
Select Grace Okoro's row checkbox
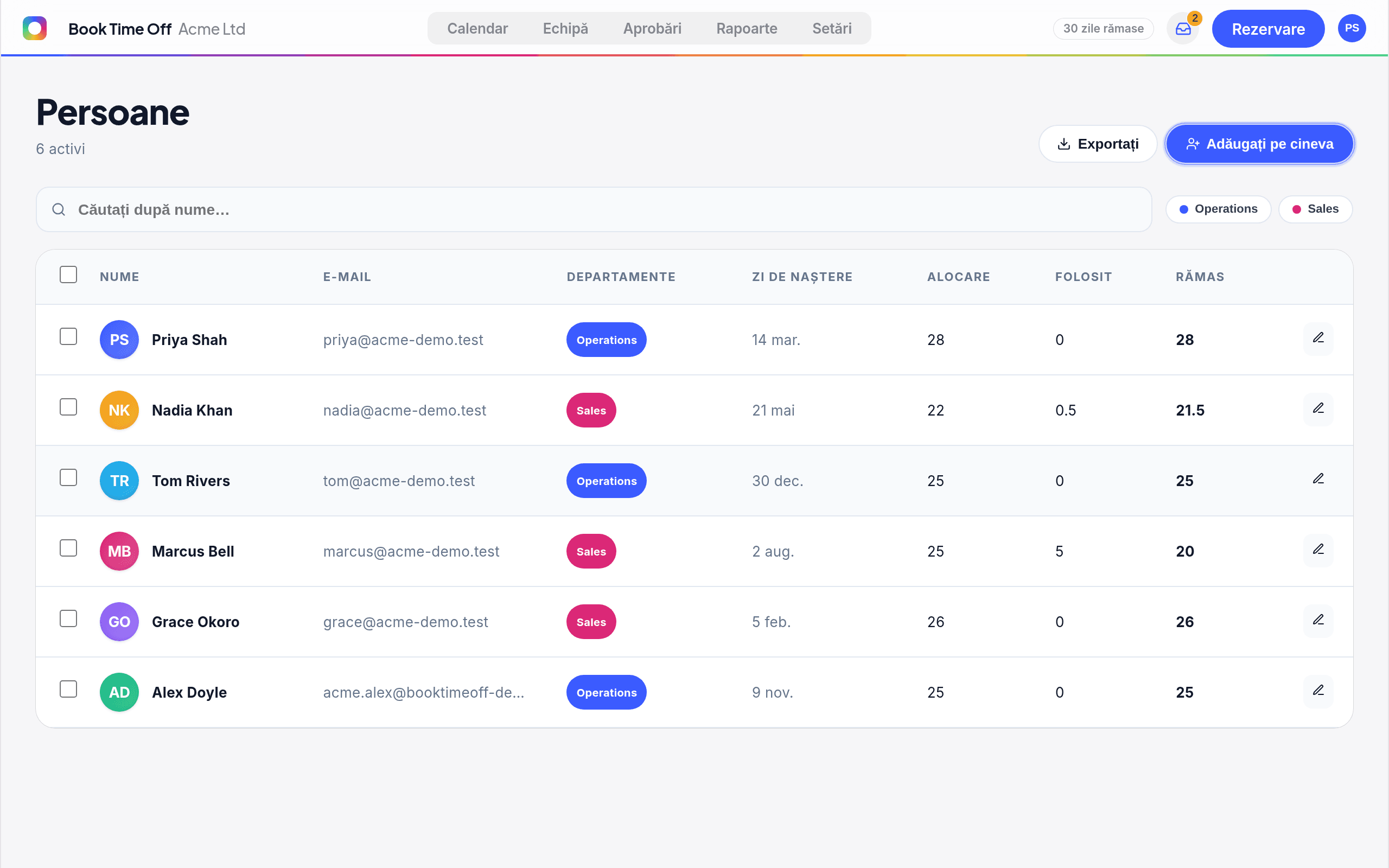coord(68,619)
